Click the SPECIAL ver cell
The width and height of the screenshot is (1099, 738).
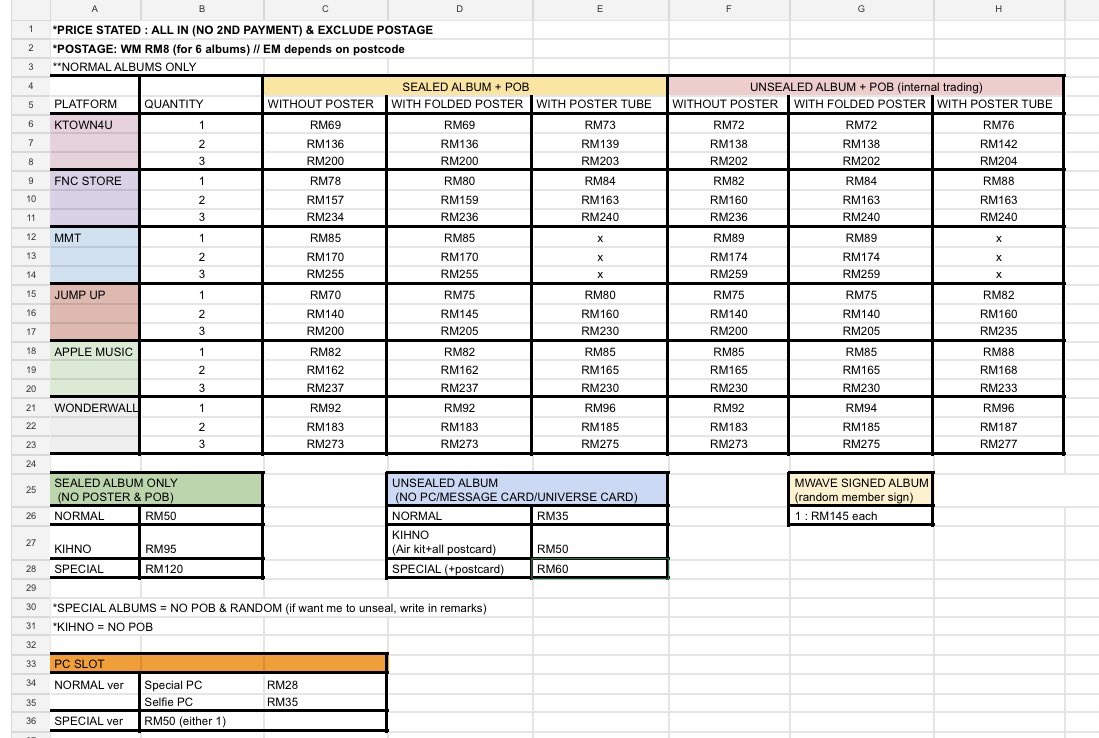pos(95,720)
